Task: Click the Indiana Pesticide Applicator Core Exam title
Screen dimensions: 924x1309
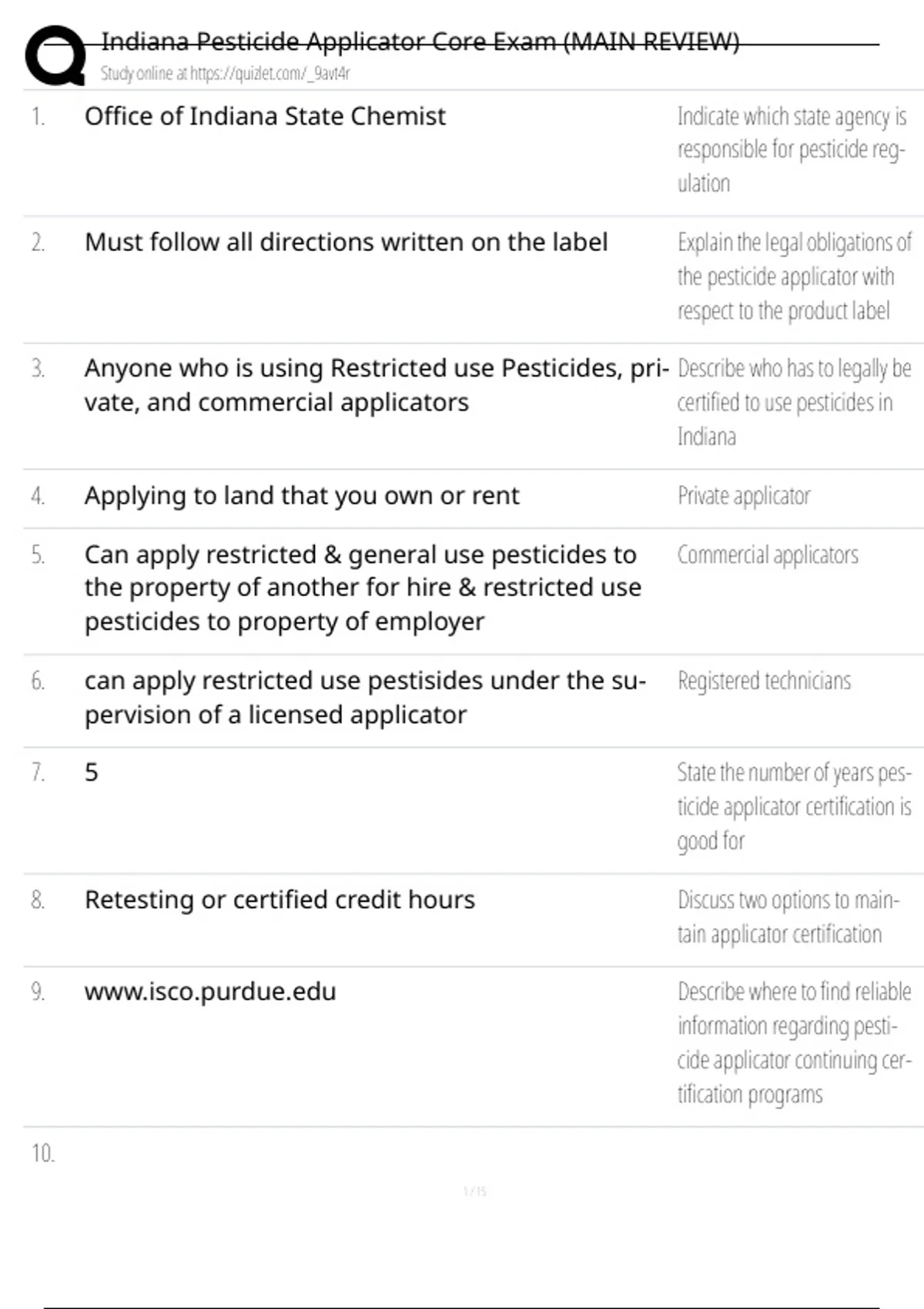Action: 420,42
